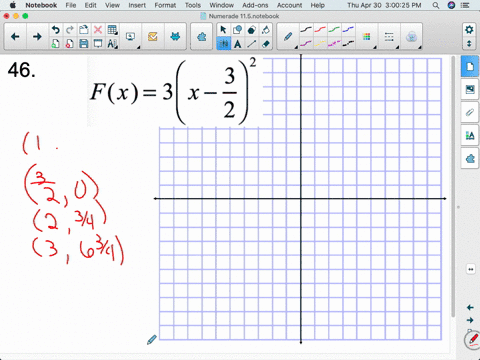Click the red pen circle icon bottom right

(x=473, y=340)
